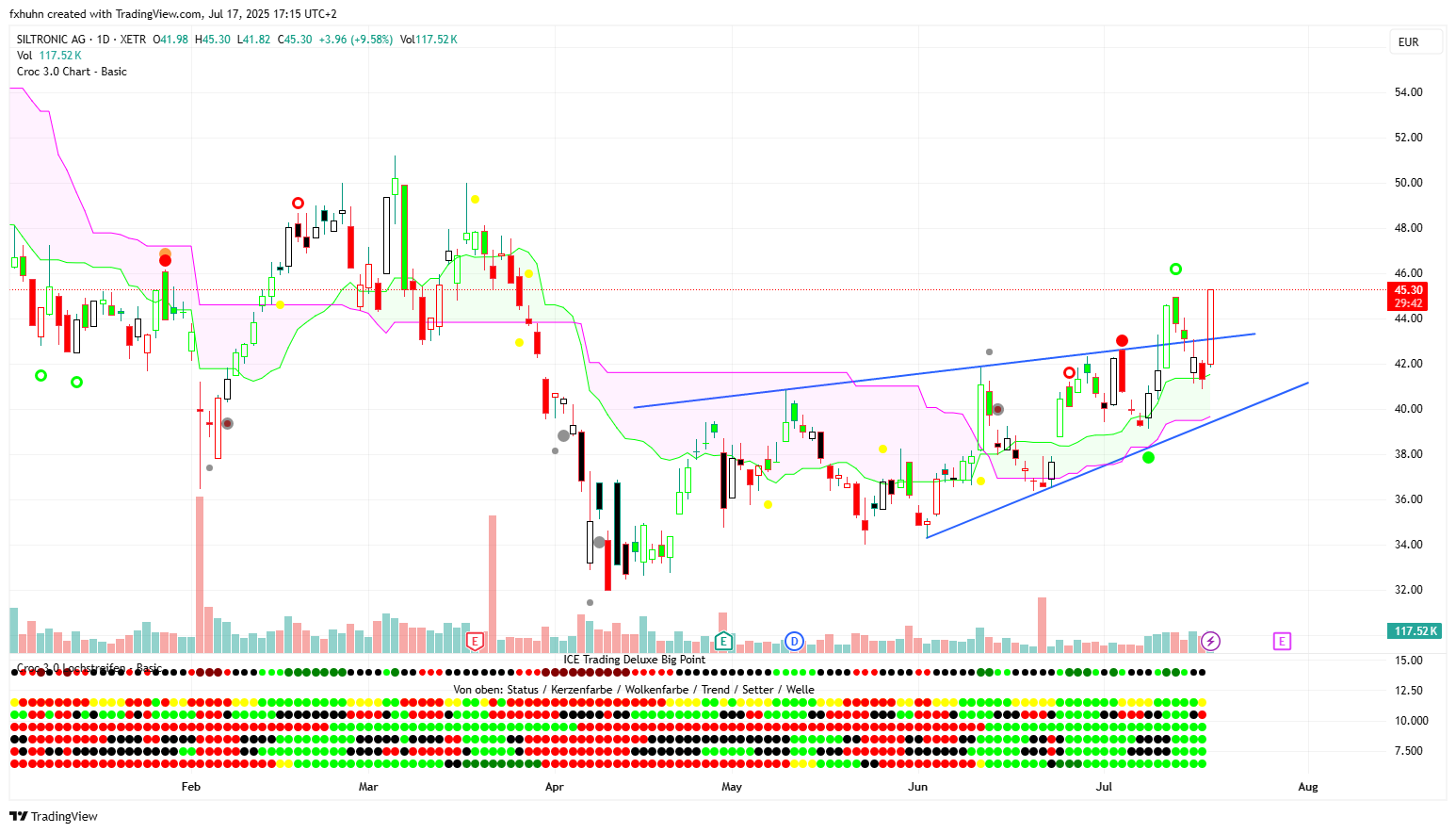Image resolution: width=1456 pixels, height=833 pixels.
Task: Click the green 117.52K volume axis label
Action: point(1414,631)
